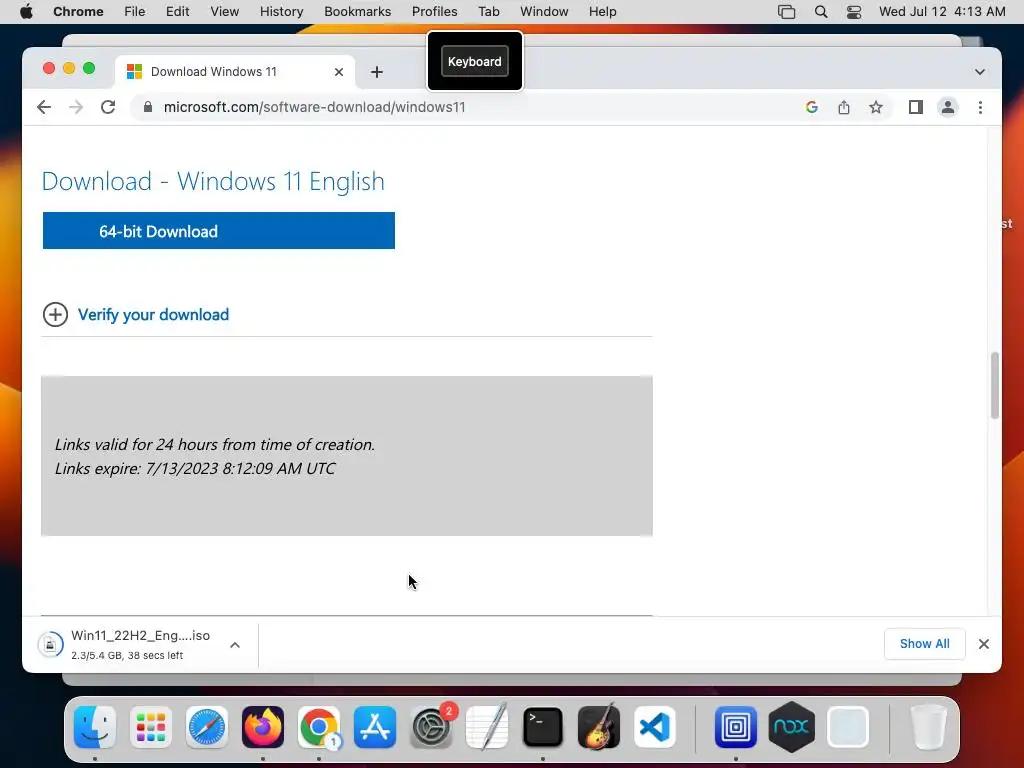The width and height of the screenshot is (1024, 768).
Task: Open Chrome side panel
Action: point(916,107)
